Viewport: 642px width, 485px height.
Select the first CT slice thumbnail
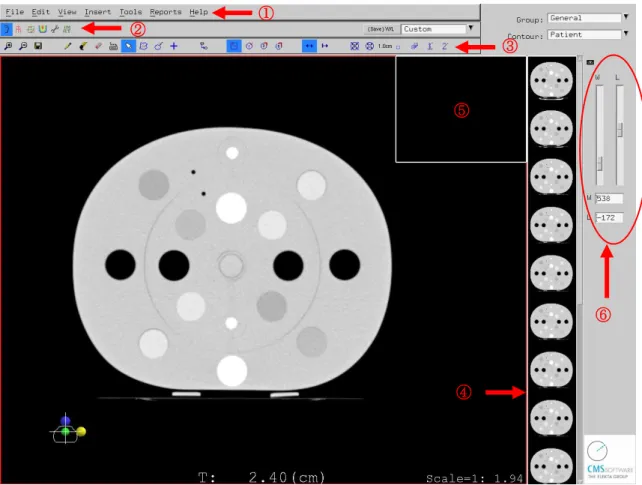click(551, 80)
